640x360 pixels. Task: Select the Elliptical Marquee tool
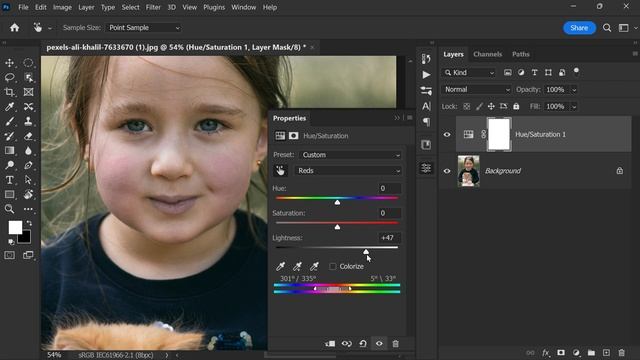(28, 63)
